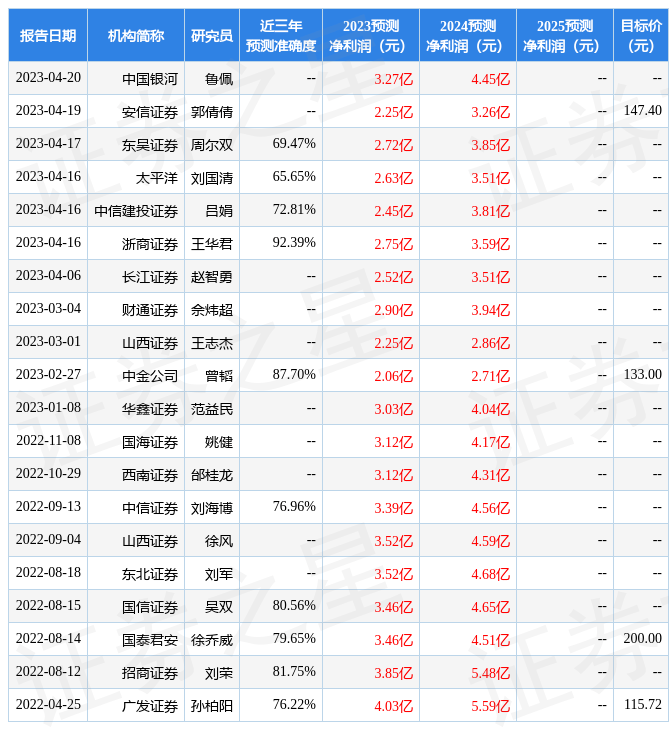Click the 3.27亿 profit forecast
Viewport: 669px width, 730px height.
click(393, 79)
